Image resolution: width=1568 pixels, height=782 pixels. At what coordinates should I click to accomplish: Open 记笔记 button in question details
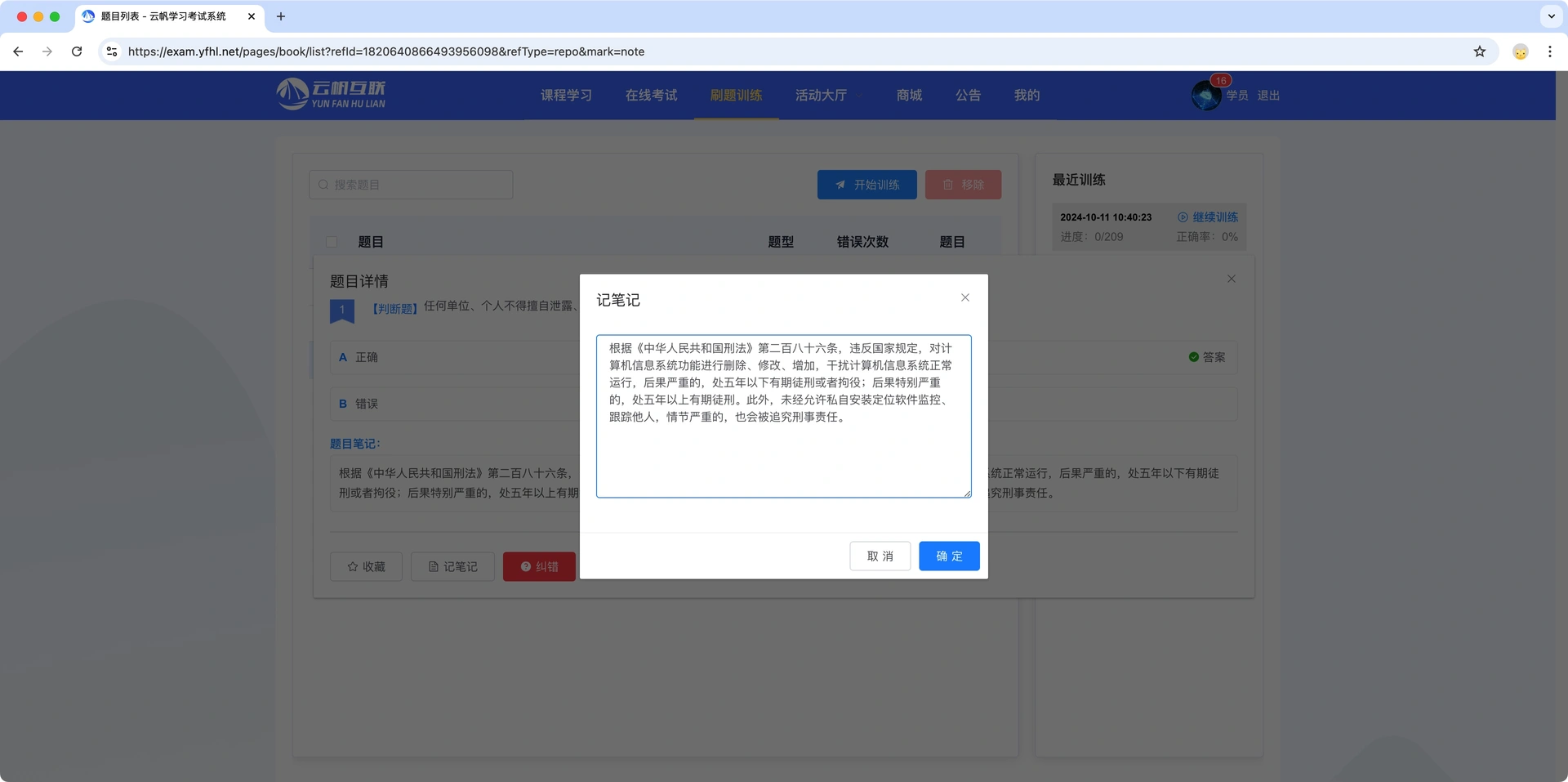(452, 566)
